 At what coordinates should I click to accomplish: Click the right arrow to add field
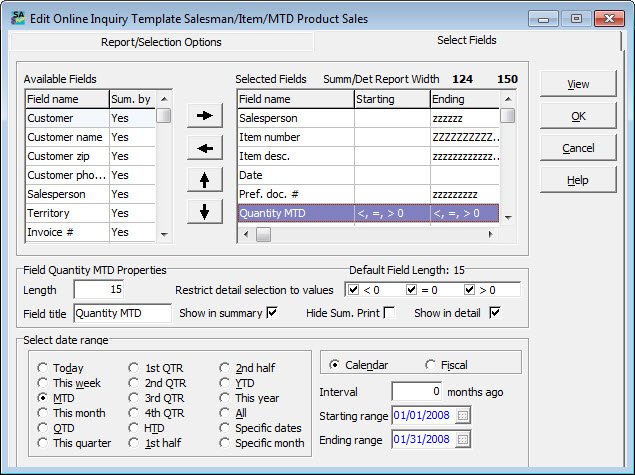point(205,116)
